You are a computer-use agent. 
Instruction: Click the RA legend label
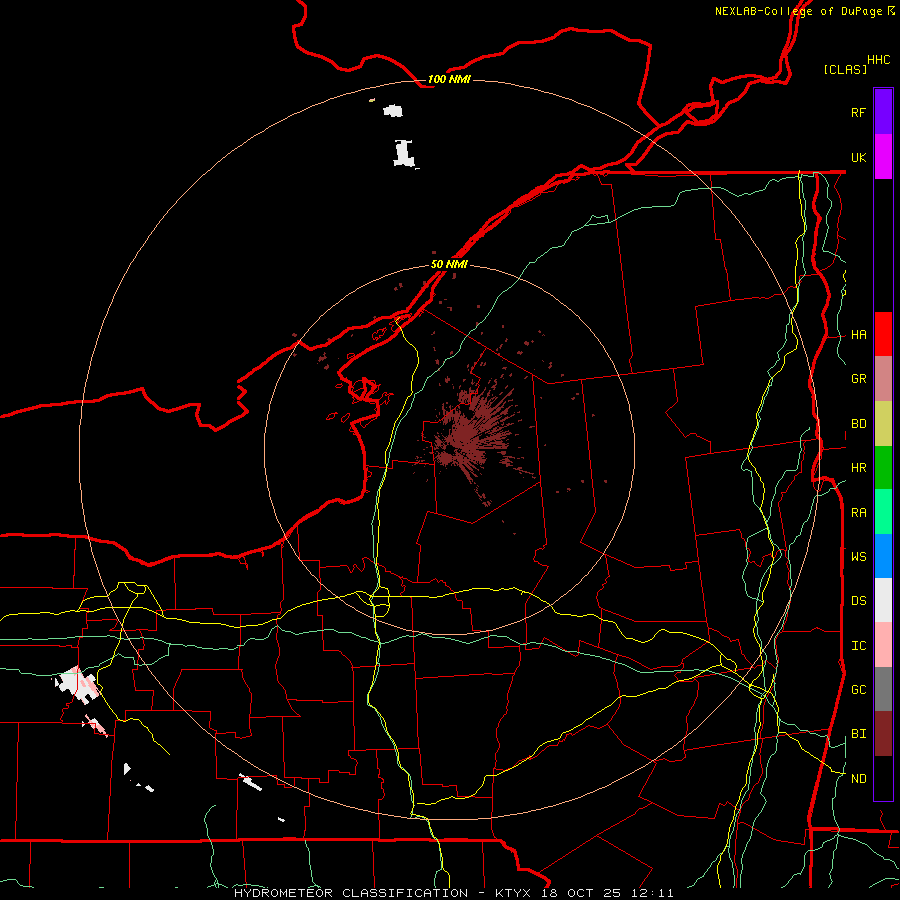[858, 513]
